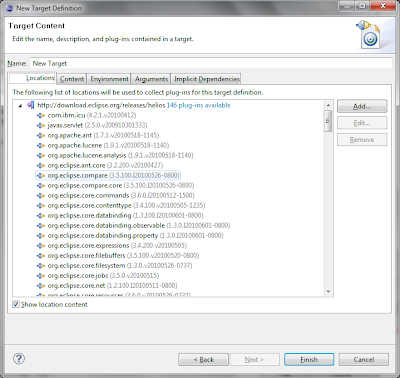
Task: Click the Name field containing New Target
Action: pyautogui.click(x=211, y=63)
